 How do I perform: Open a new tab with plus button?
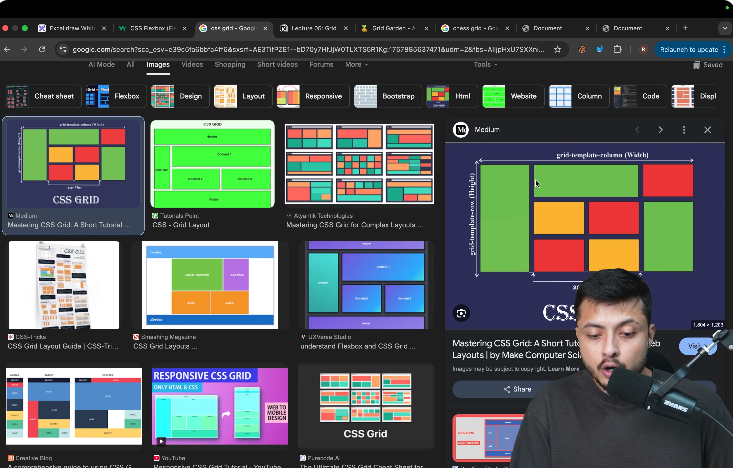click(x=685, y=28)
